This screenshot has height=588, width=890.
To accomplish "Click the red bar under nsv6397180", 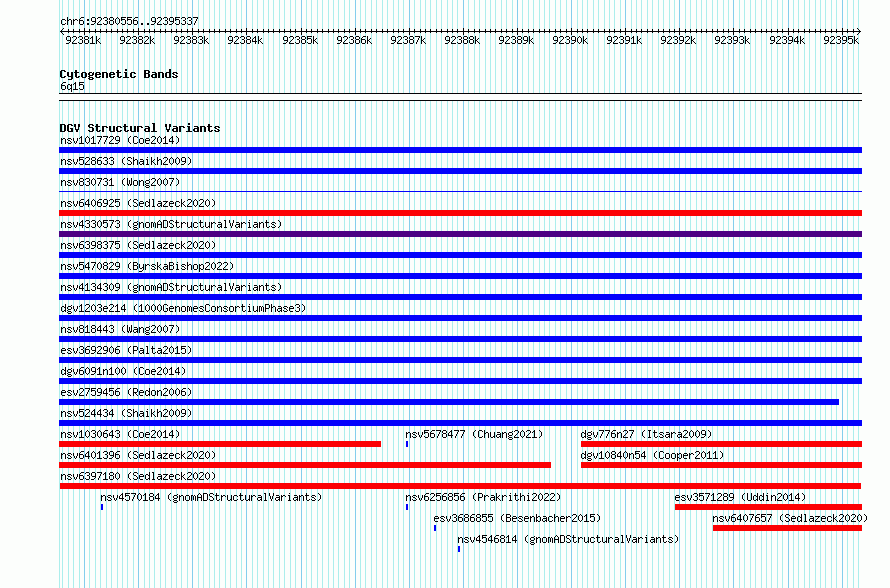I will click(x=460, y=486).
